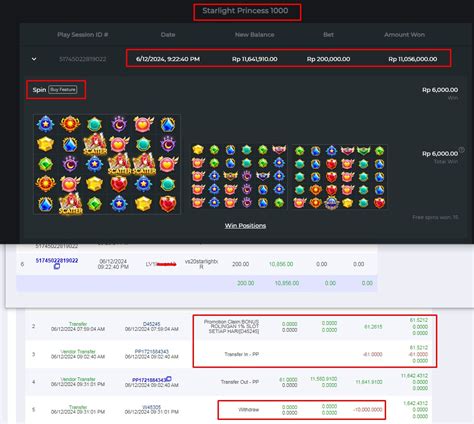Click the 200.00 bet value in row 6

241,264
